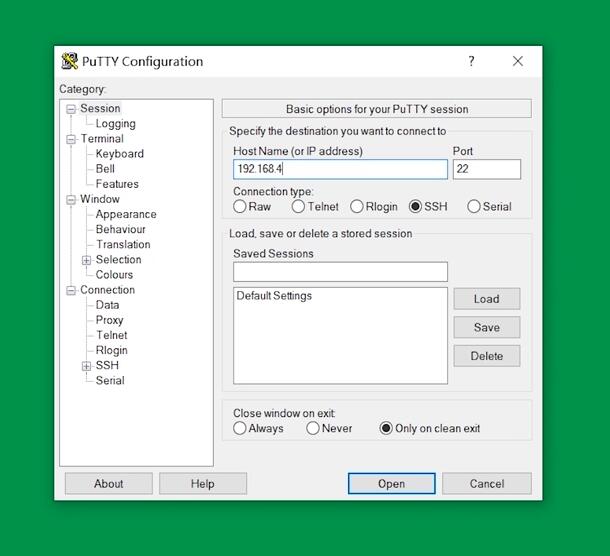The height and width of the screenshot is (556, 610).
Task: Open the Session category
Action: tap(100, 108)
